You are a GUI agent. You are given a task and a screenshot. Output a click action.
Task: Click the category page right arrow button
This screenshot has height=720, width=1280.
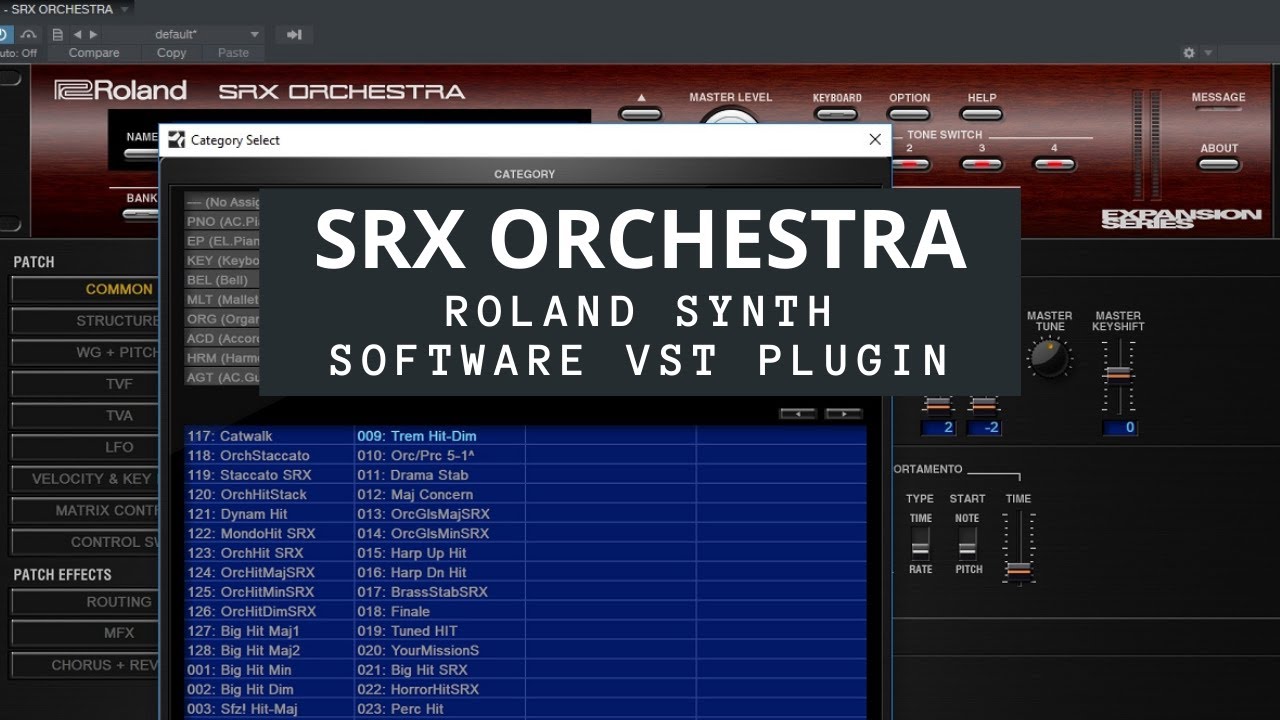coord(843,413)
